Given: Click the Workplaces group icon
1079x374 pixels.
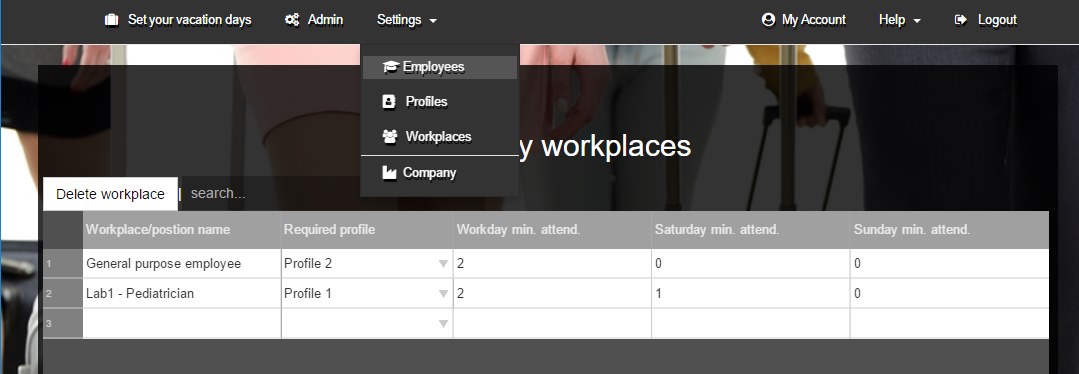Looking at the screenshot, I should coord(389,136).
